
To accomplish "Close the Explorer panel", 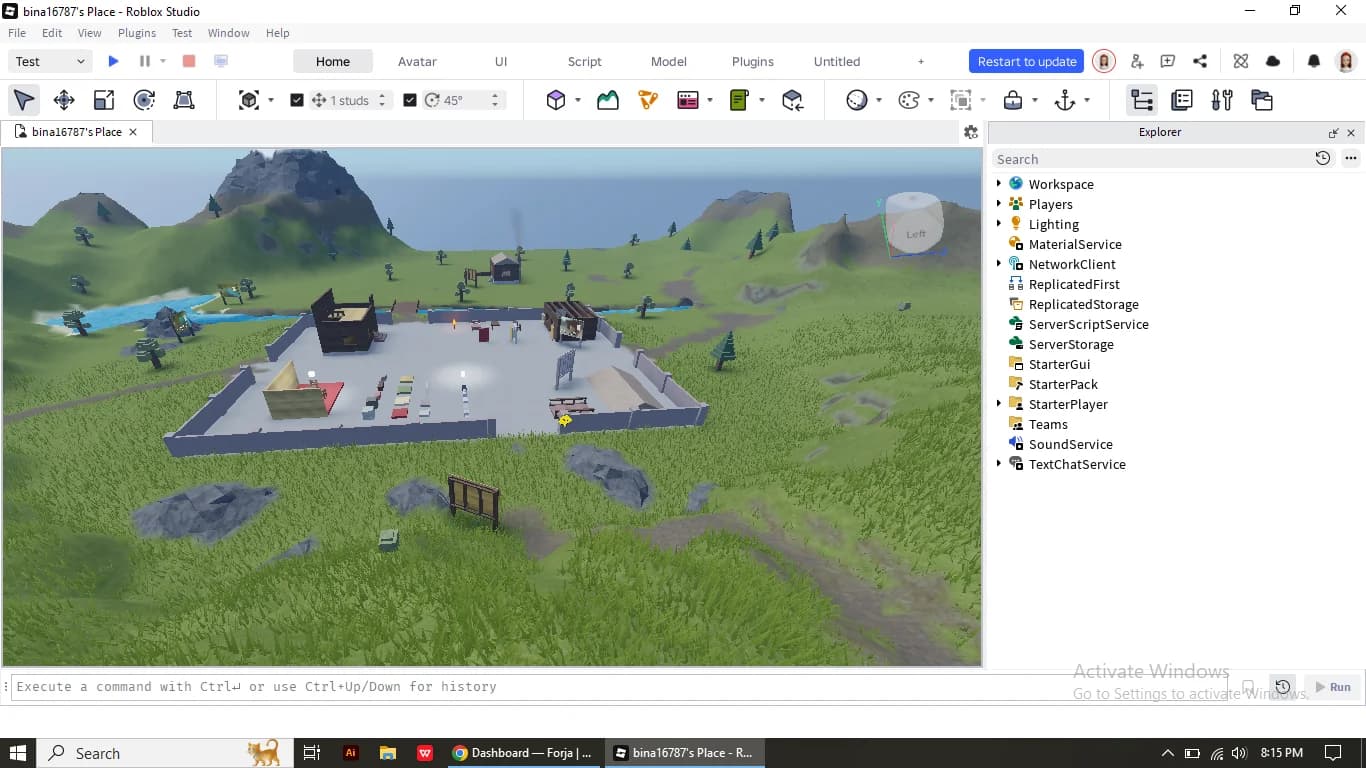I will [1351, 132].
